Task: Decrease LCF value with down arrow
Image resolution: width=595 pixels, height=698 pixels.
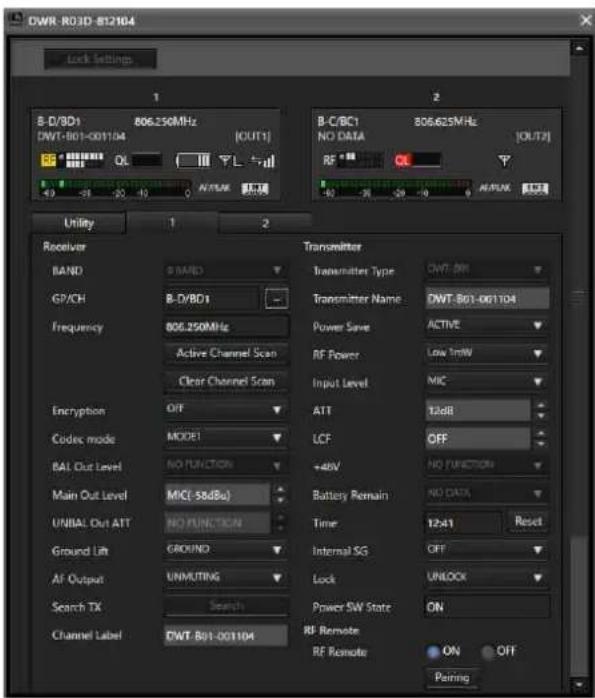Action: pyautogui.click(x=541, y=444)
